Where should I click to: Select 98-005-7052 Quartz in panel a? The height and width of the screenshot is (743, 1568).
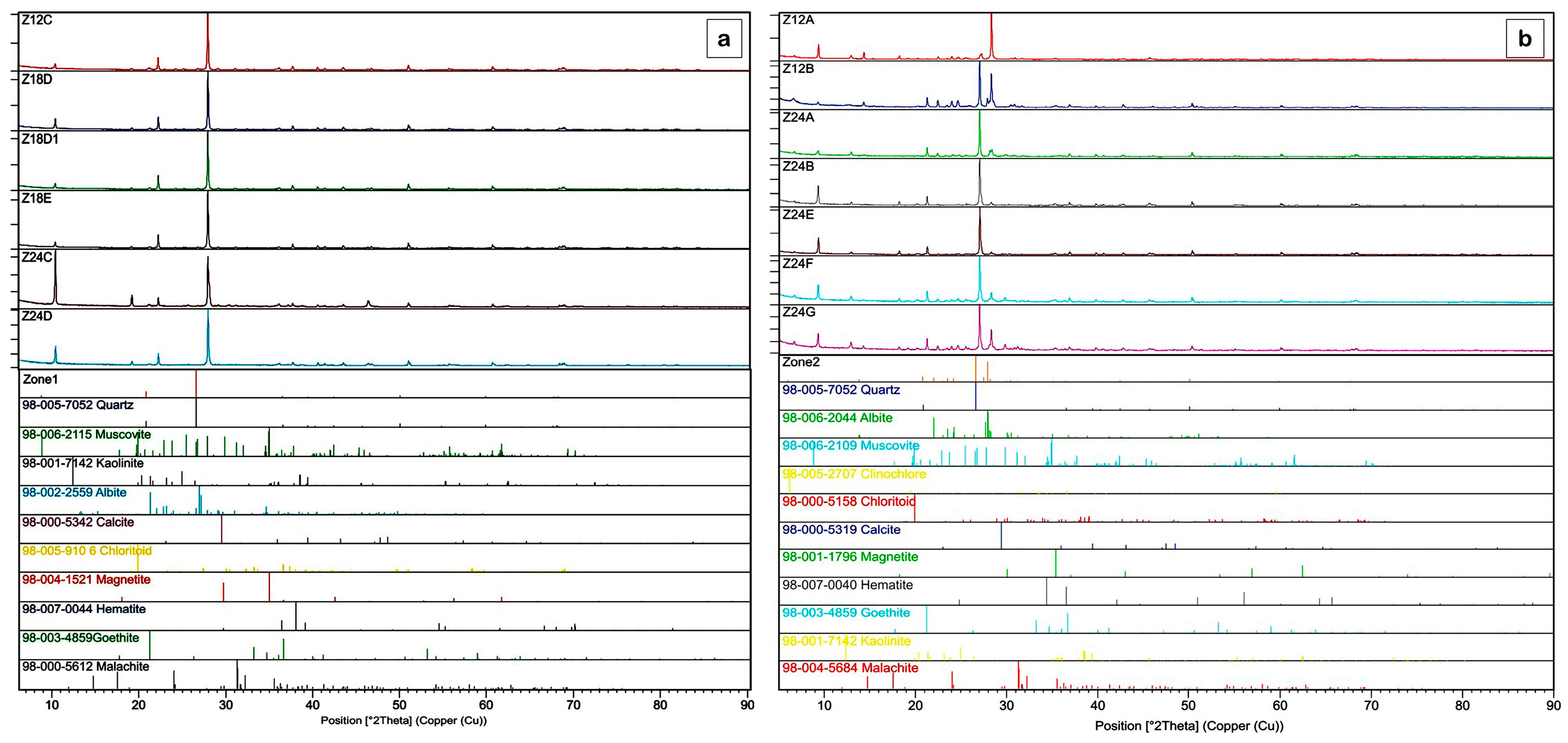click(x=78, y=405)
